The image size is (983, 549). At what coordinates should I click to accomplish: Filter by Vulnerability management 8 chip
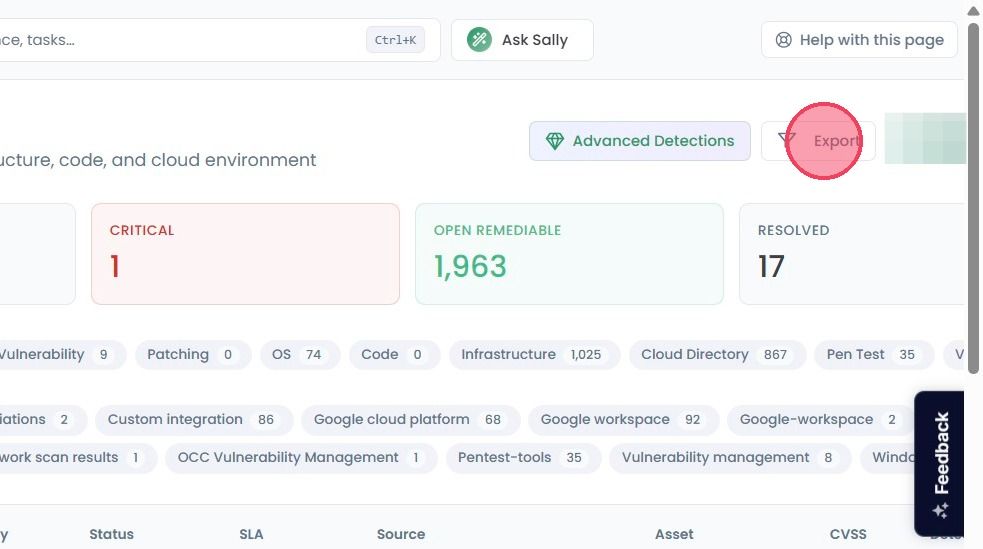point(730,458)
